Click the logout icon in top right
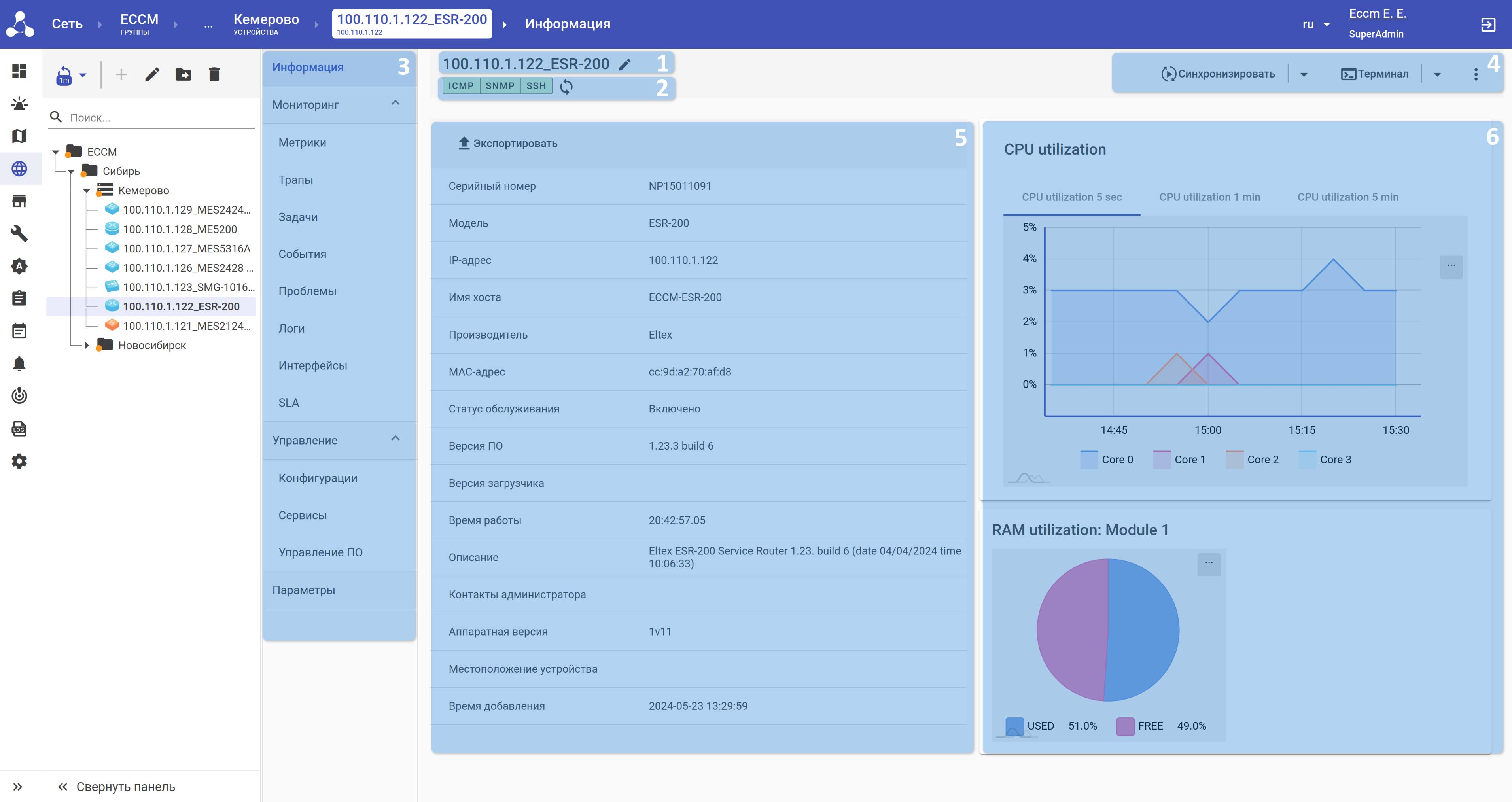Image resolution: width=1512 pixels, height=802 pixels. pyautogui.click(x=1488, y=25)
